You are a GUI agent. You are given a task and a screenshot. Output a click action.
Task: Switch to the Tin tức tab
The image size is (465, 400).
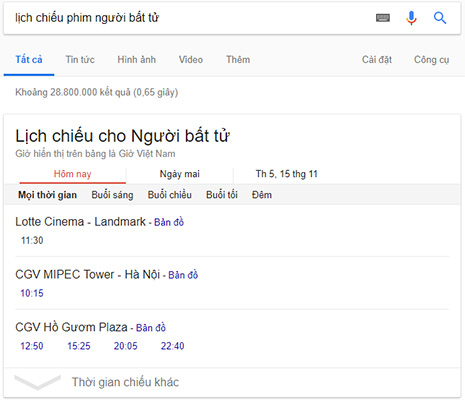80,60
